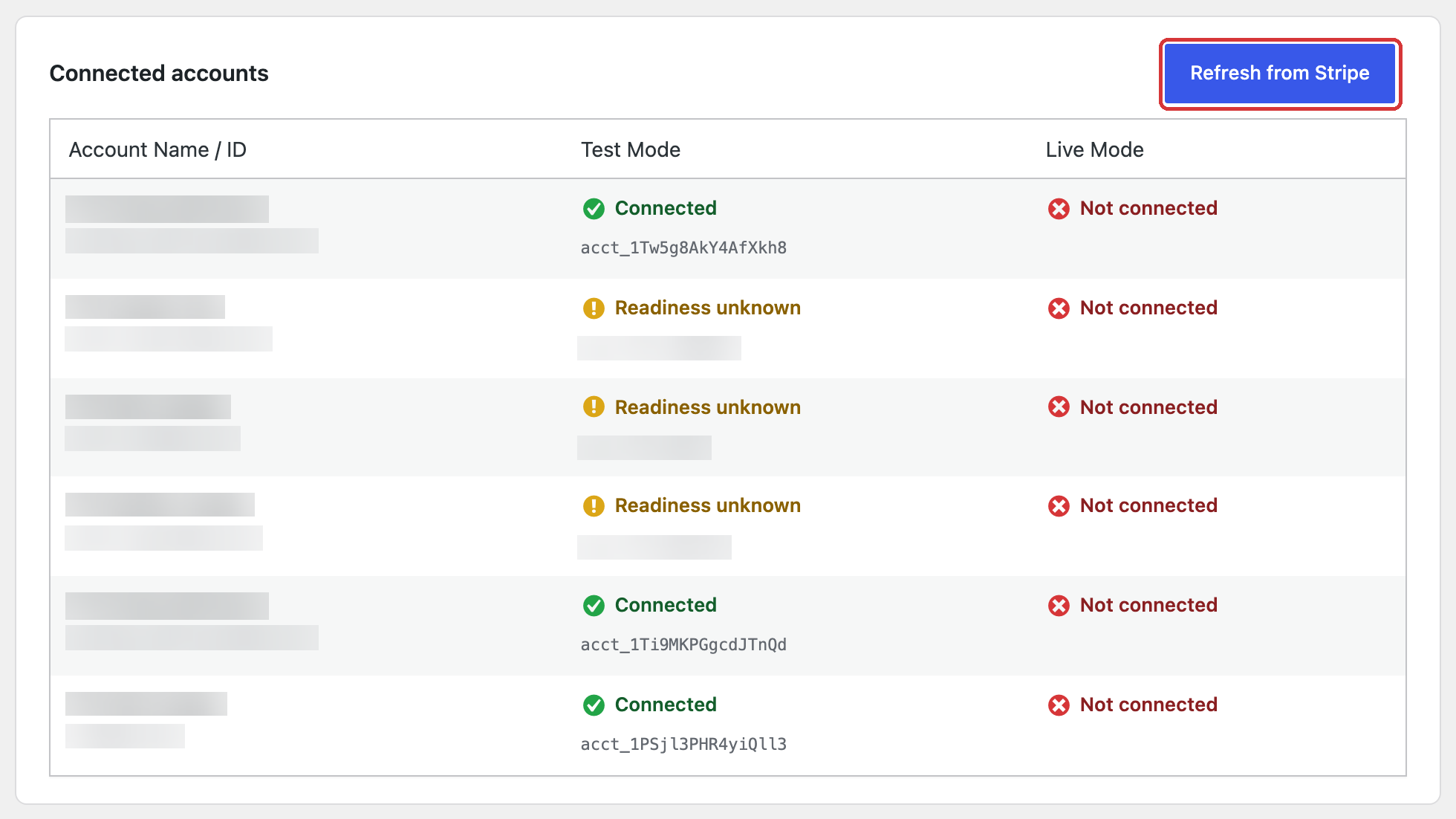Screen dimensions: 1456x819
Task: Select account ID acct_1Ti9MKPGgcdJTnQd
Action: coord(683,645)
